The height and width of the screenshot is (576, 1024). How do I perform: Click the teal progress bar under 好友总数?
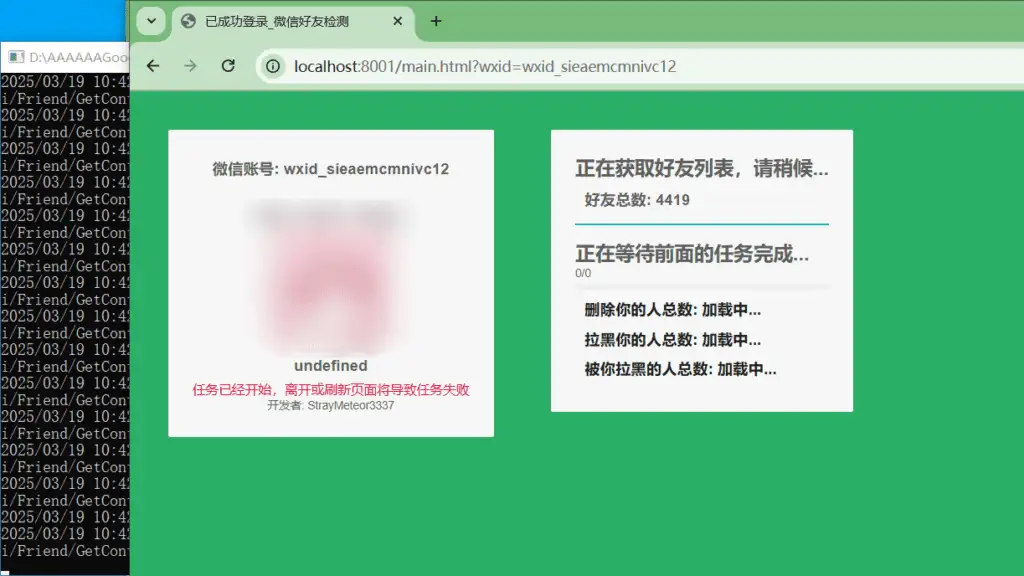pyautogui.click(x=700, y=225)
